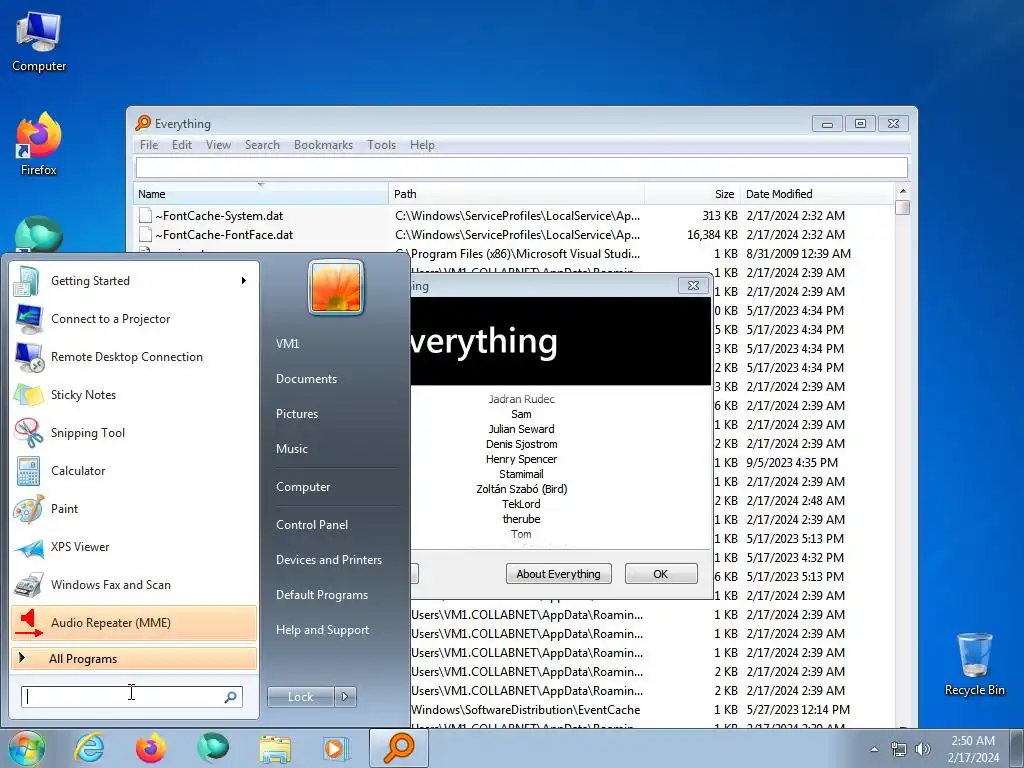Viewport: 1024px width, 768px height.
Task: Launch Calculator from Start menu
Action: (x=133, y=470)
